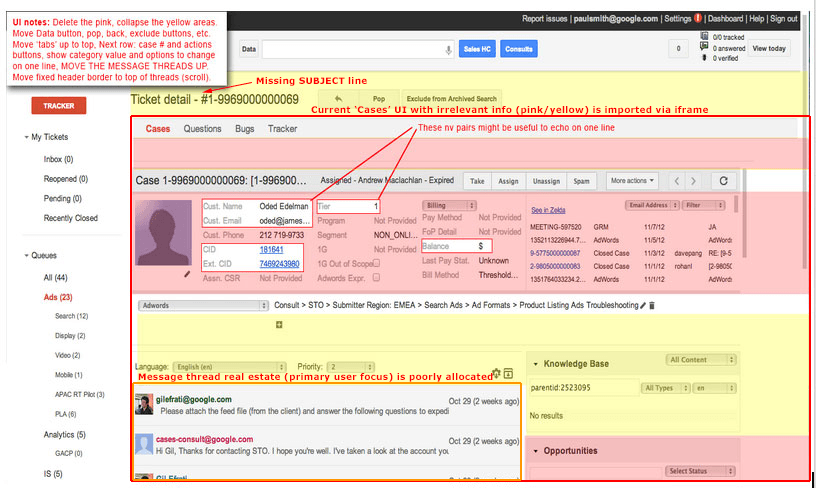Delete category path with trash icon

click(x=652, y=305)
